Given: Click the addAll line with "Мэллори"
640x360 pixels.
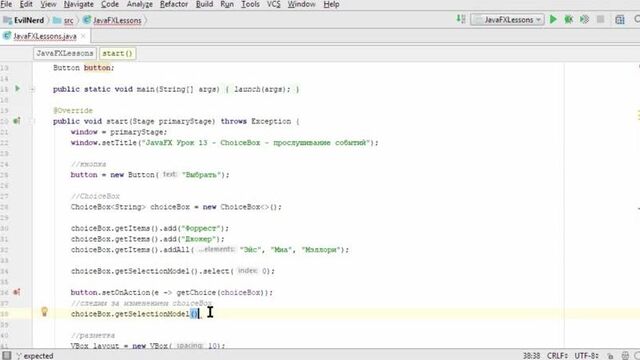Looking at the screenshot, I should pyautogui.click(x=210, y=250).
